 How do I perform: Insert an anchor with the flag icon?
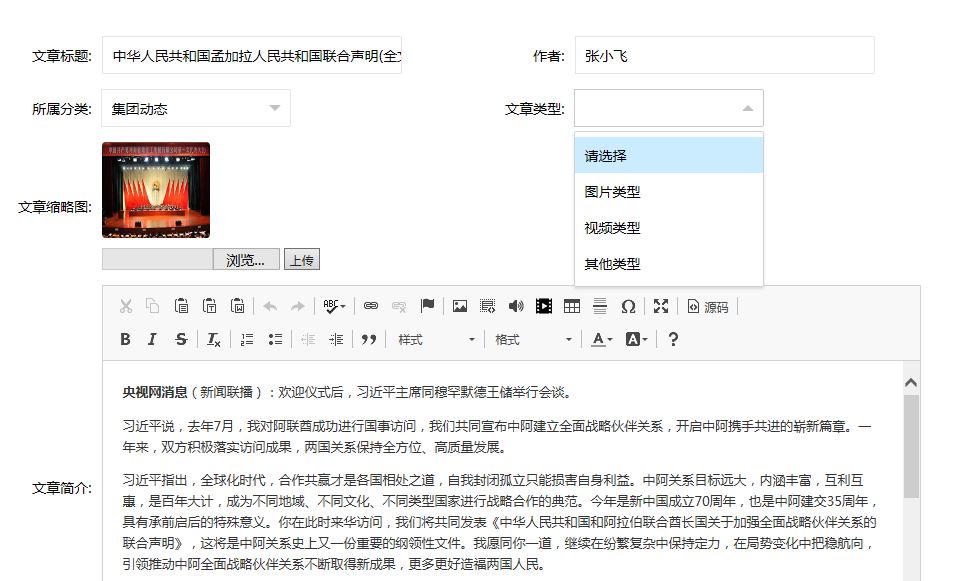[x=427, y=307]
